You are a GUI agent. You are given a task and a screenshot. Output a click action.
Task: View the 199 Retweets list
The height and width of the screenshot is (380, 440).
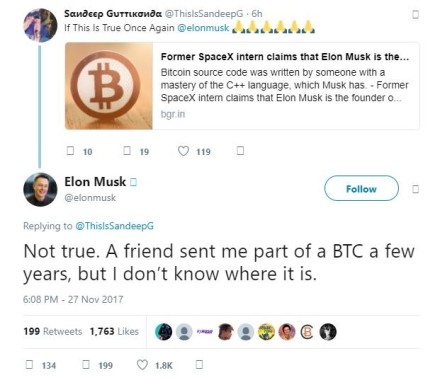(x=53, y=331)
